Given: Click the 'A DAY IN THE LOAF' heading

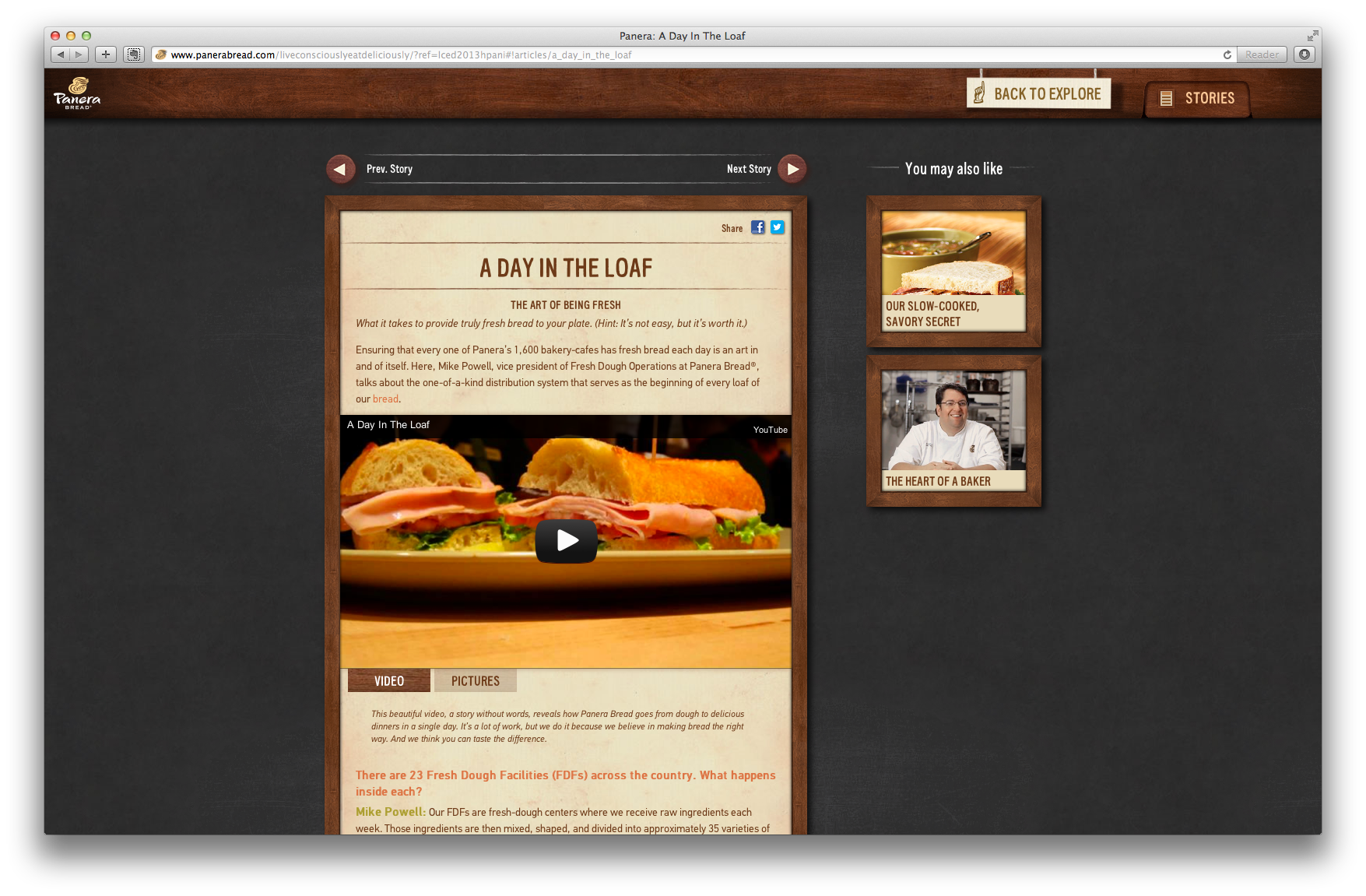Looking at the screenshot, I should pyautogui.click(x=566, y=268).
